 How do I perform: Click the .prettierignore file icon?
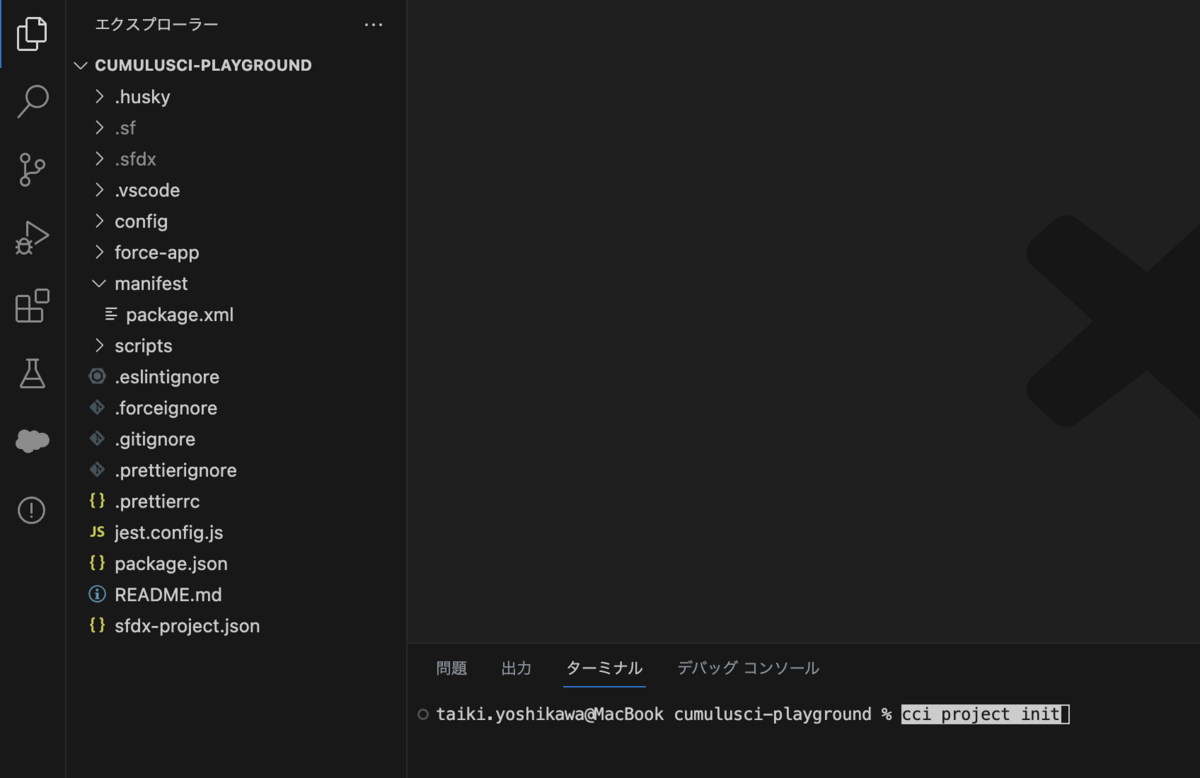click(97, 470)
